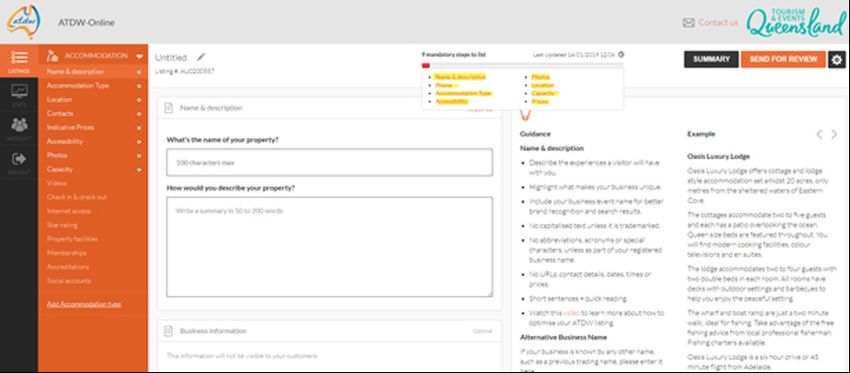Open Property facilities menu item
850x373 pixels.
72,239
